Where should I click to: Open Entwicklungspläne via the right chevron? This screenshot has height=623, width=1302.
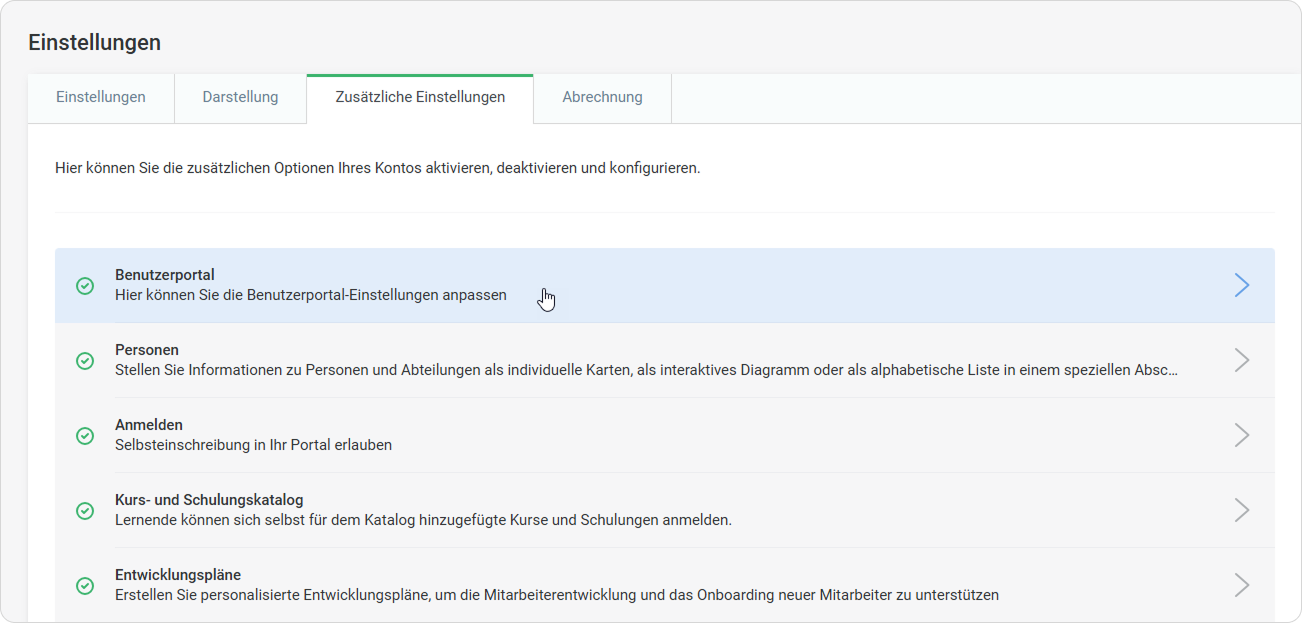point(1241,585)
